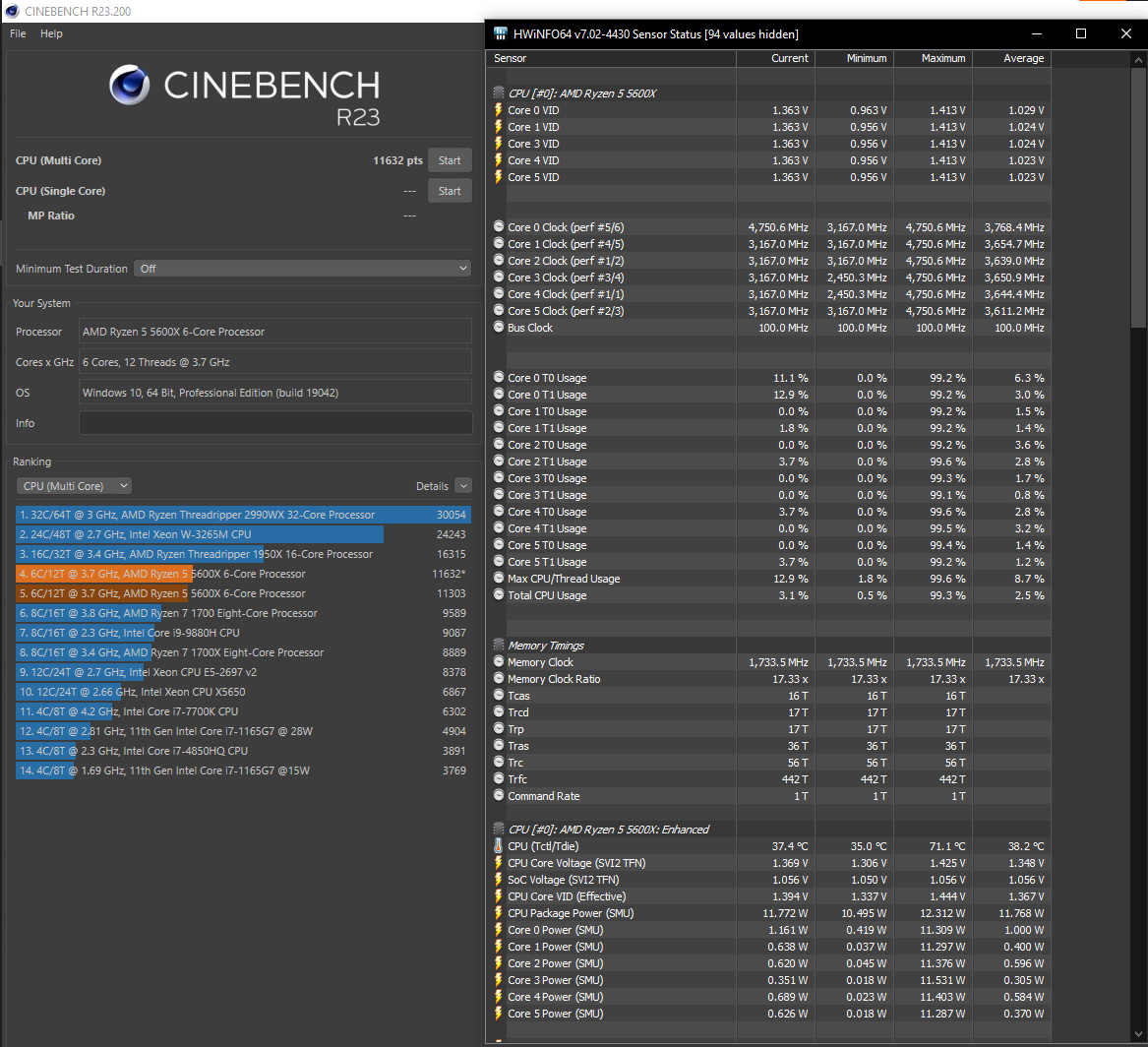Click the Cores x GHz field
Image resolution: width=1148 pixels, height=1047 pixels.
(x=275, y=362)
